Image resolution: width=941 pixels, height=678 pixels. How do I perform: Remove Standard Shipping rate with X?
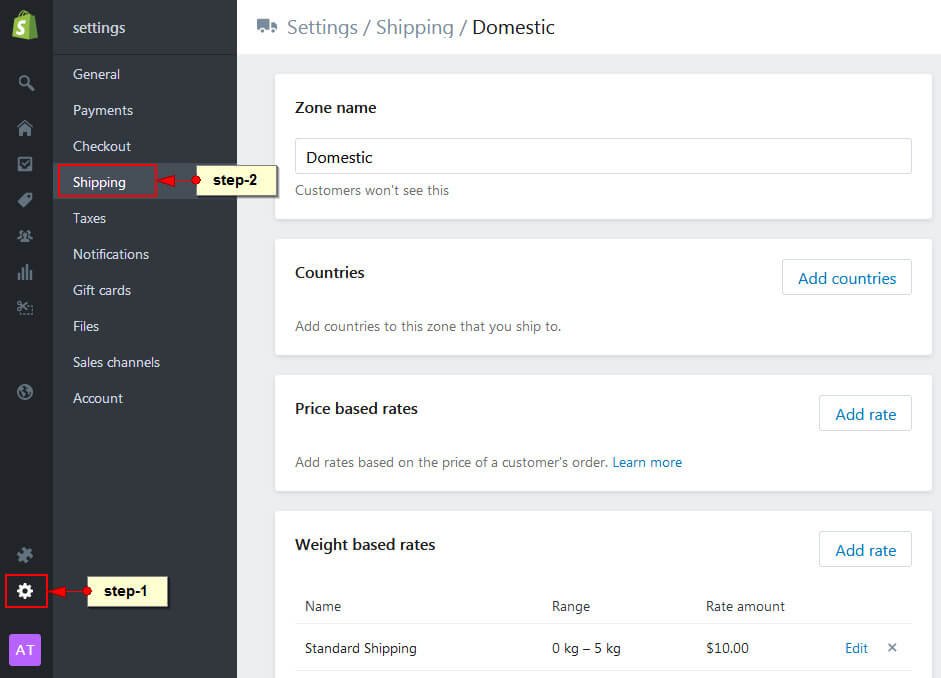click(x=892, y=648)
